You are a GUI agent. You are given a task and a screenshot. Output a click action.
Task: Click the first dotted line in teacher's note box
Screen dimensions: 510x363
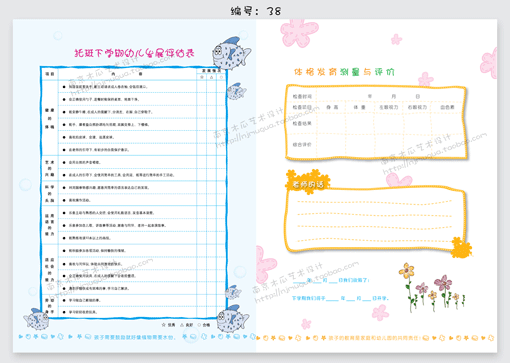point(374,202)
